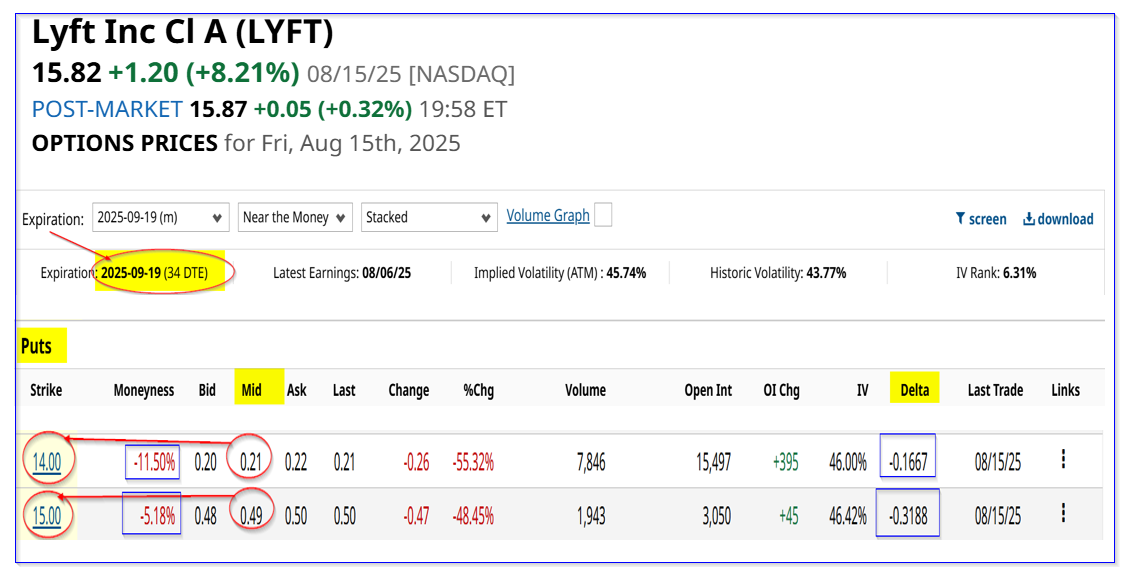Open links menu for 15.00 strike row

(1063, 513)
